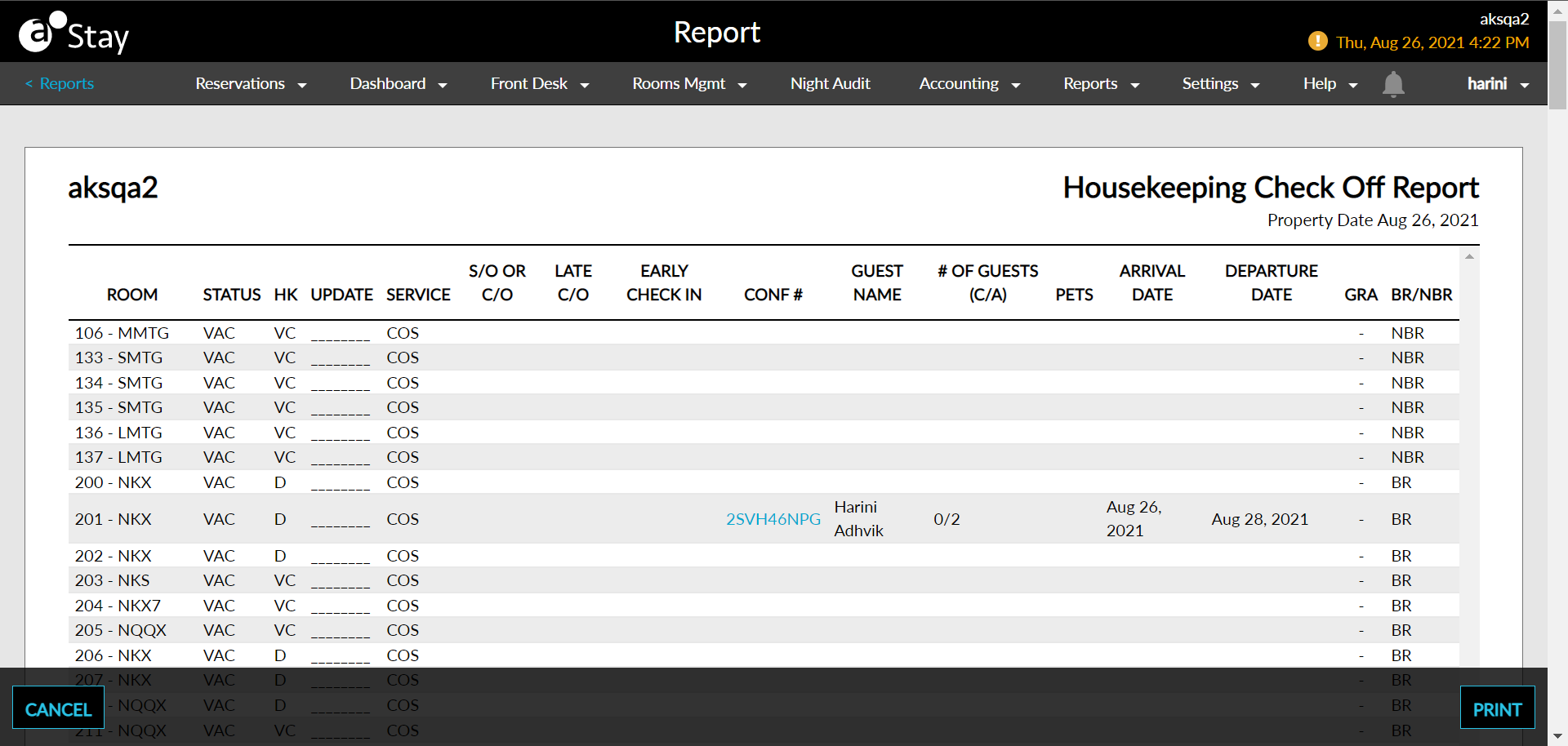Open confirmation number 2SVH46NPG
The width and height of the screenshot is (1568, 746).
(x=773, y=519)
